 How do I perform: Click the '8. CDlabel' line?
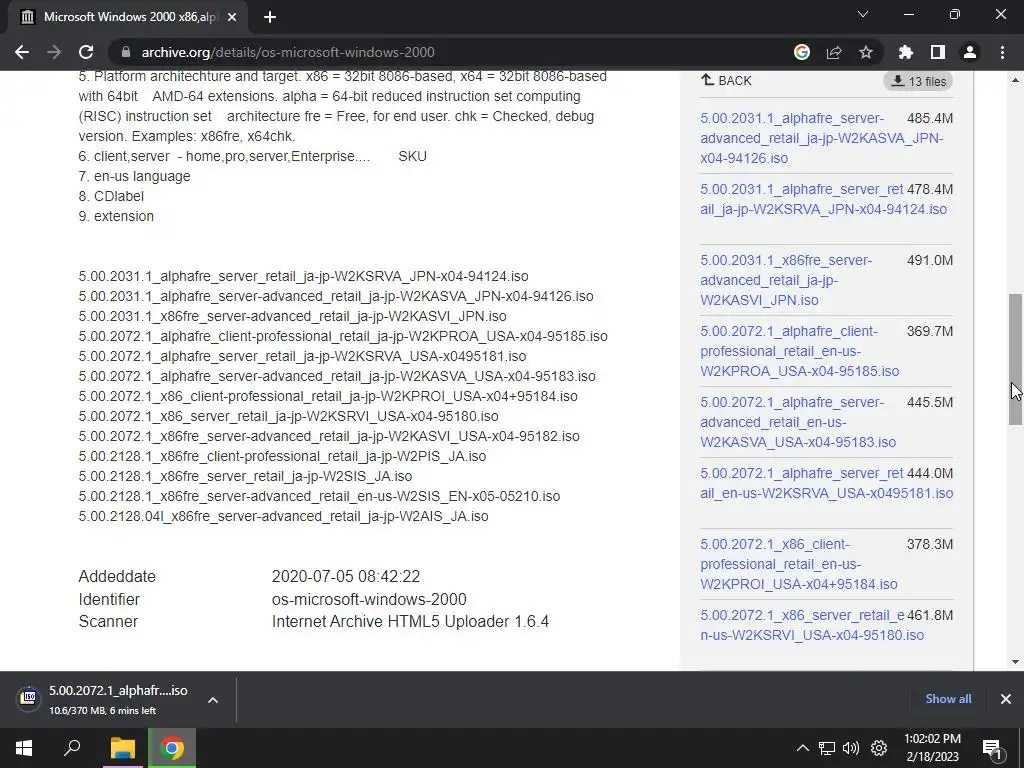pyautogui.click(x=111, y=196)
